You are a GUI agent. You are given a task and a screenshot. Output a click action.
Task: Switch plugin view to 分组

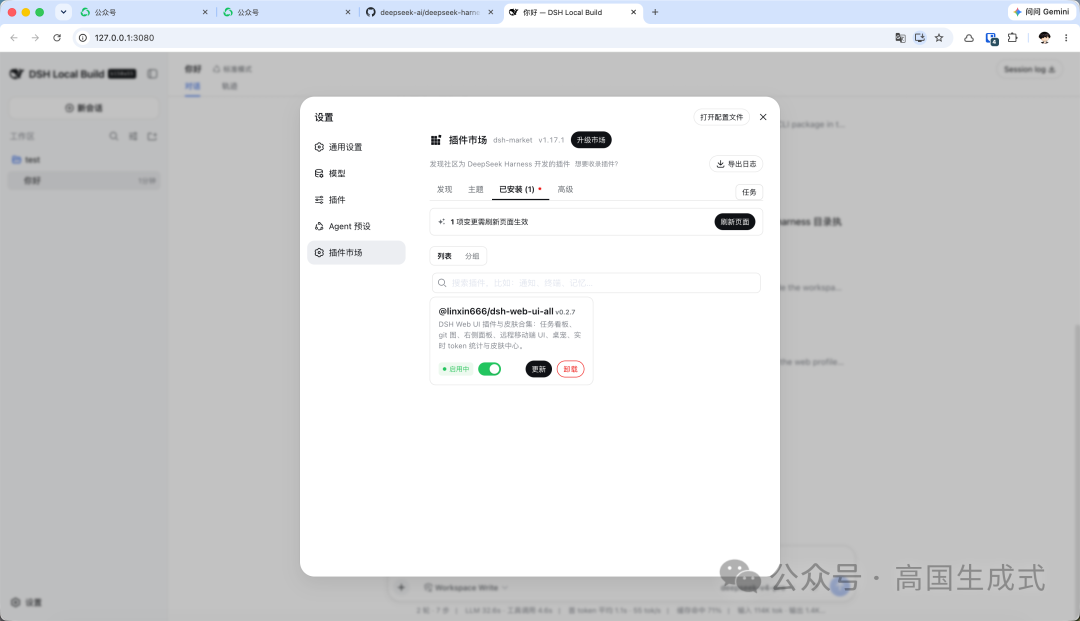pyautogui.click(x=472, y=256)
